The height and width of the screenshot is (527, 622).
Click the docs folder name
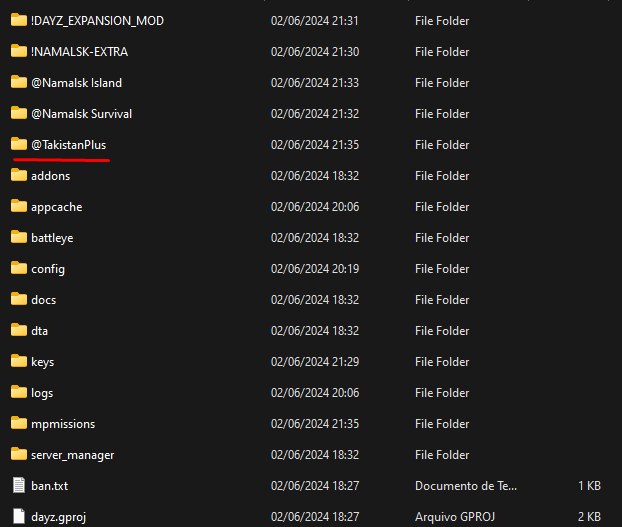(44, 300)
